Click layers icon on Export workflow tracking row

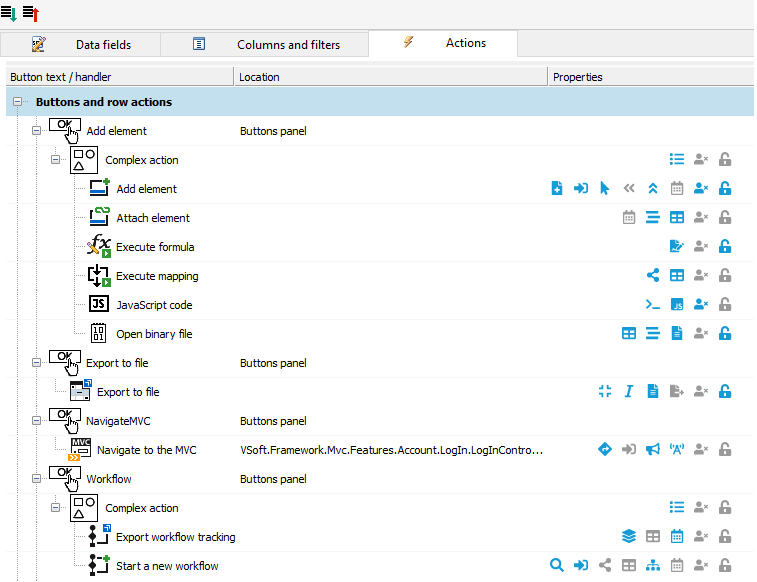coord(629,536)
